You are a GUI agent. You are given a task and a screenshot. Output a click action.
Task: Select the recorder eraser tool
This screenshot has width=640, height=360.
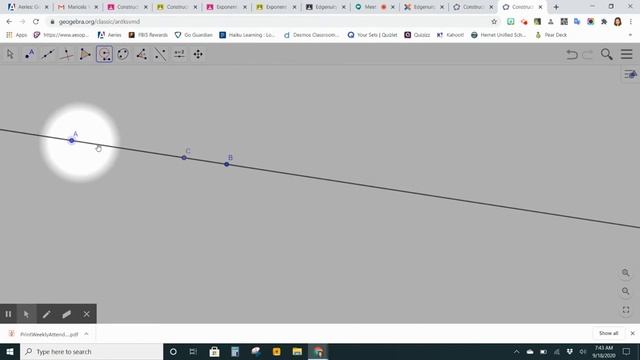tap(67, 314)
